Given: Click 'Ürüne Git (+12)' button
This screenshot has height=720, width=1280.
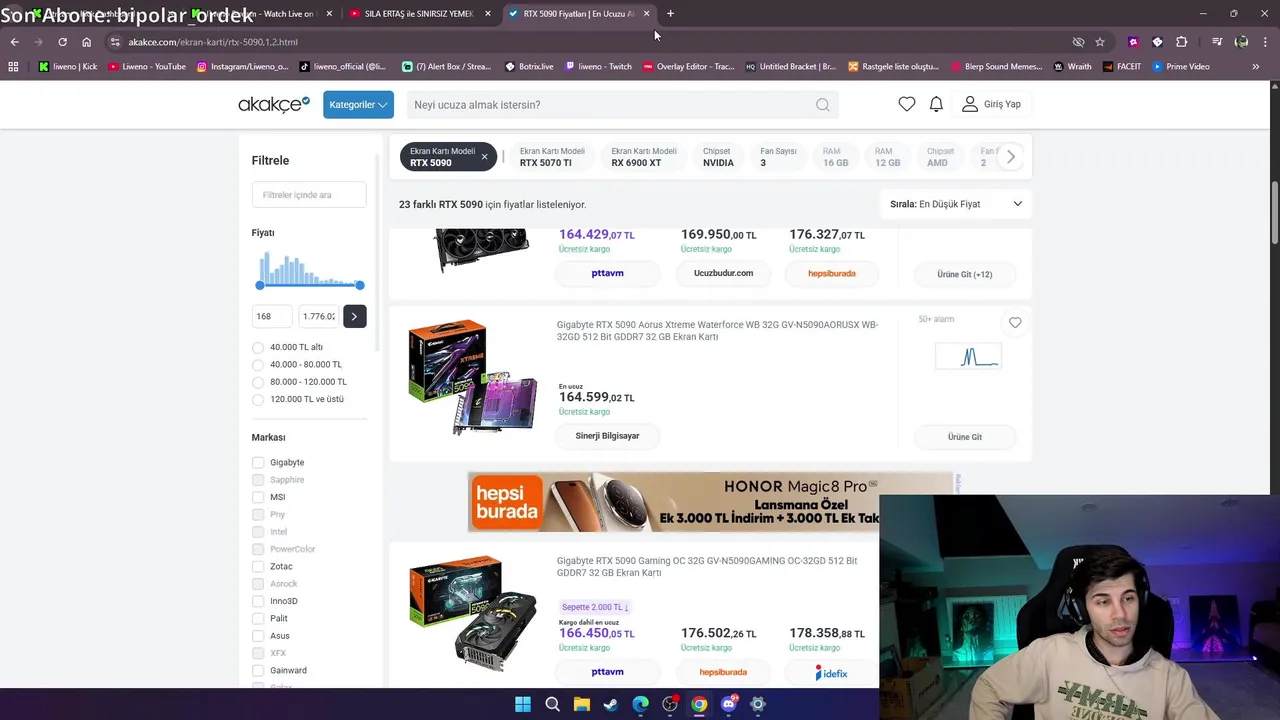Looking at the screenshot, I should [965, 274].
